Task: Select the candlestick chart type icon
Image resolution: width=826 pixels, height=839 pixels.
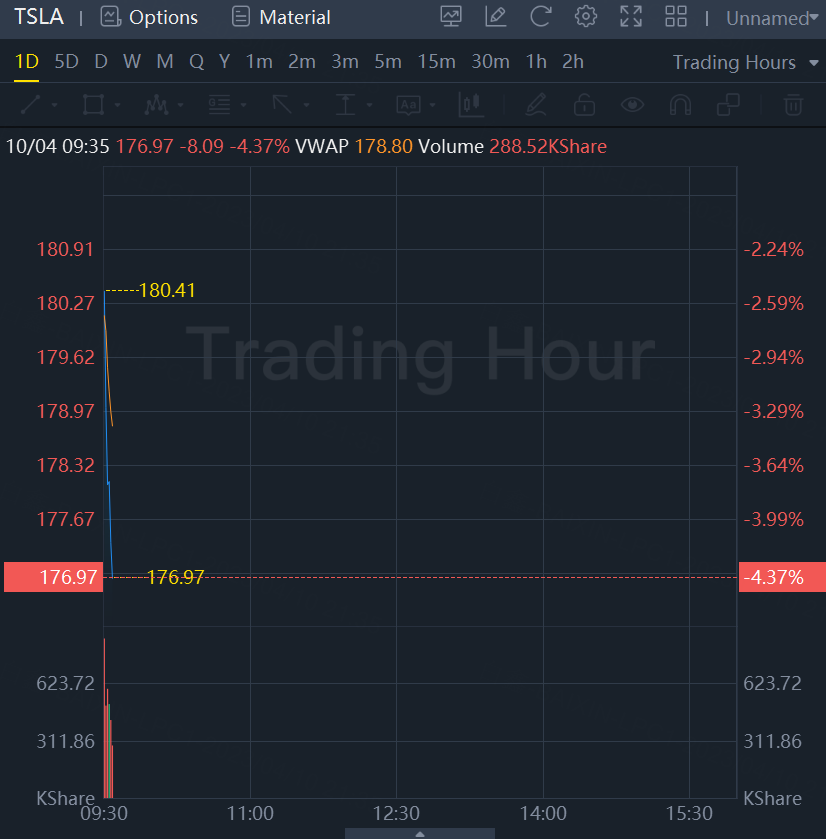Action: [x=470, y=104]
